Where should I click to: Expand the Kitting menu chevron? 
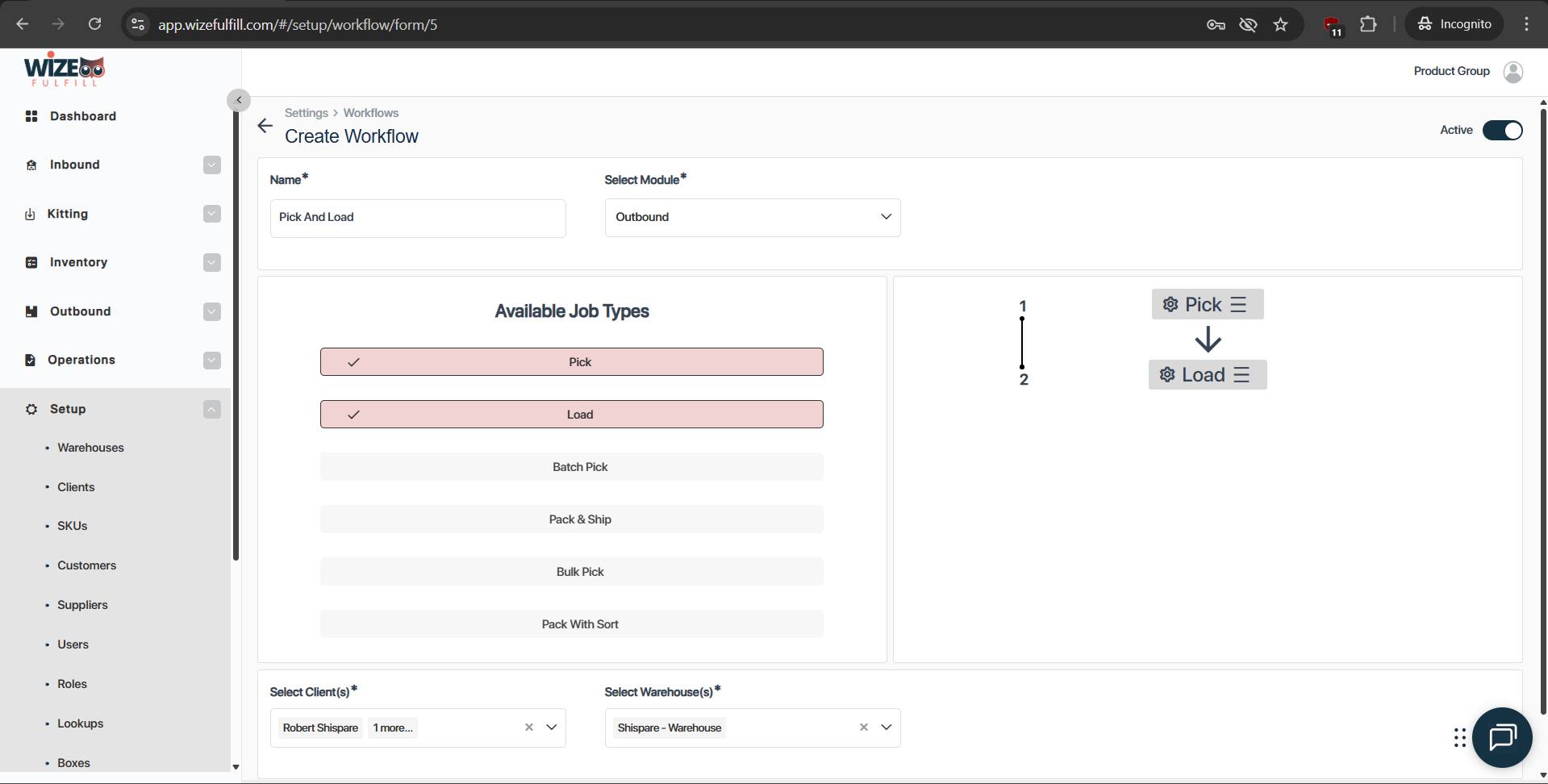pyautogui.click(x=212, y=214)
